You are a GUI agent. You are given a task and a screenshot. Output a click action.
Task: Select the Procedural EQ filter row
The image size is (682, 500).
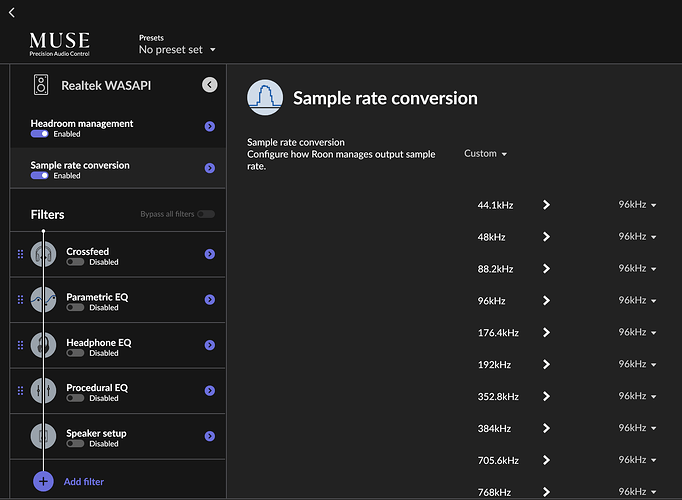pyautogui.click(x=118, y=390)
